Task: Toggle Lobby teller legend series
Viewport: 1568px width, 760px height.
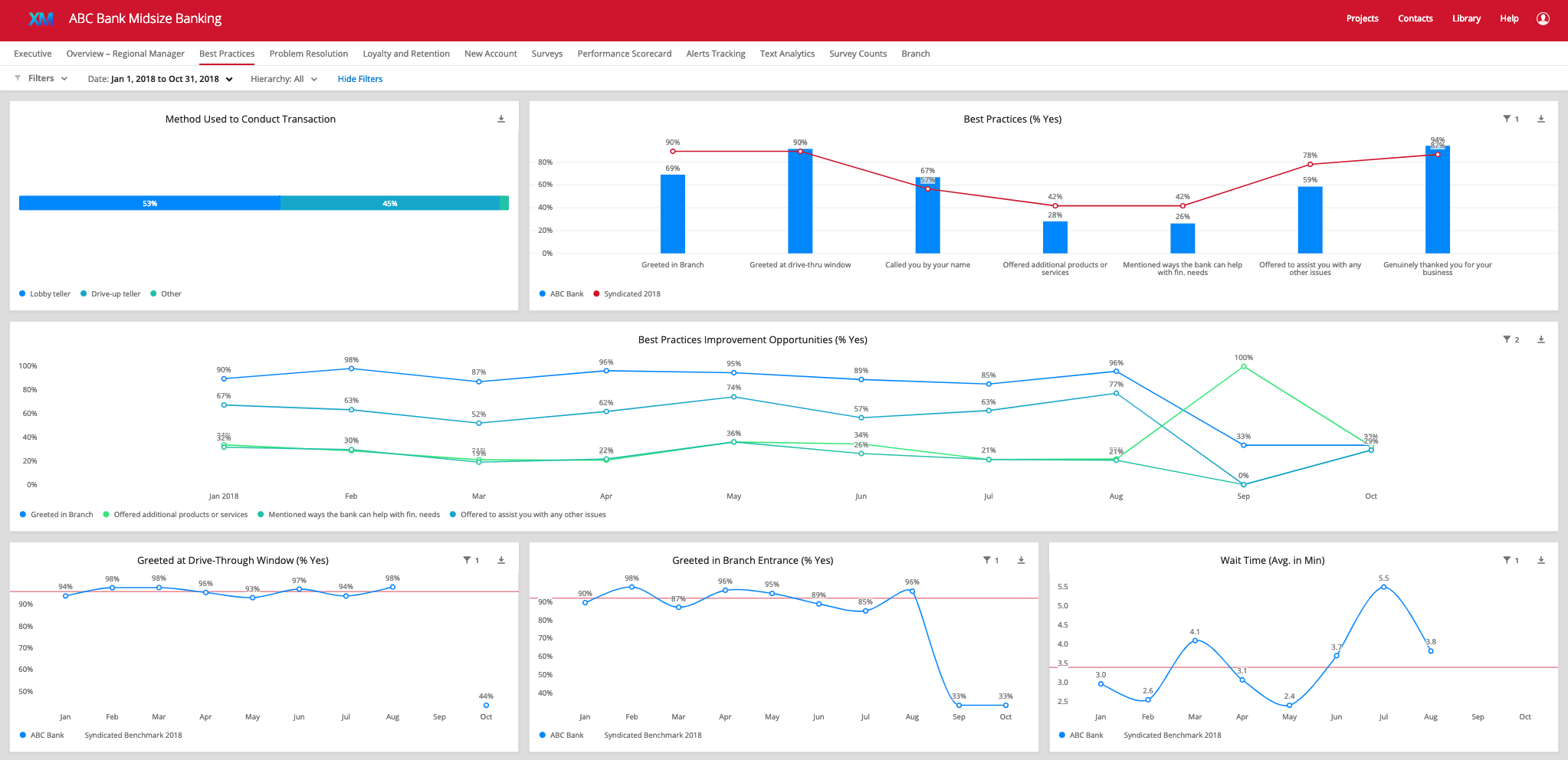Action: point(45,294)
